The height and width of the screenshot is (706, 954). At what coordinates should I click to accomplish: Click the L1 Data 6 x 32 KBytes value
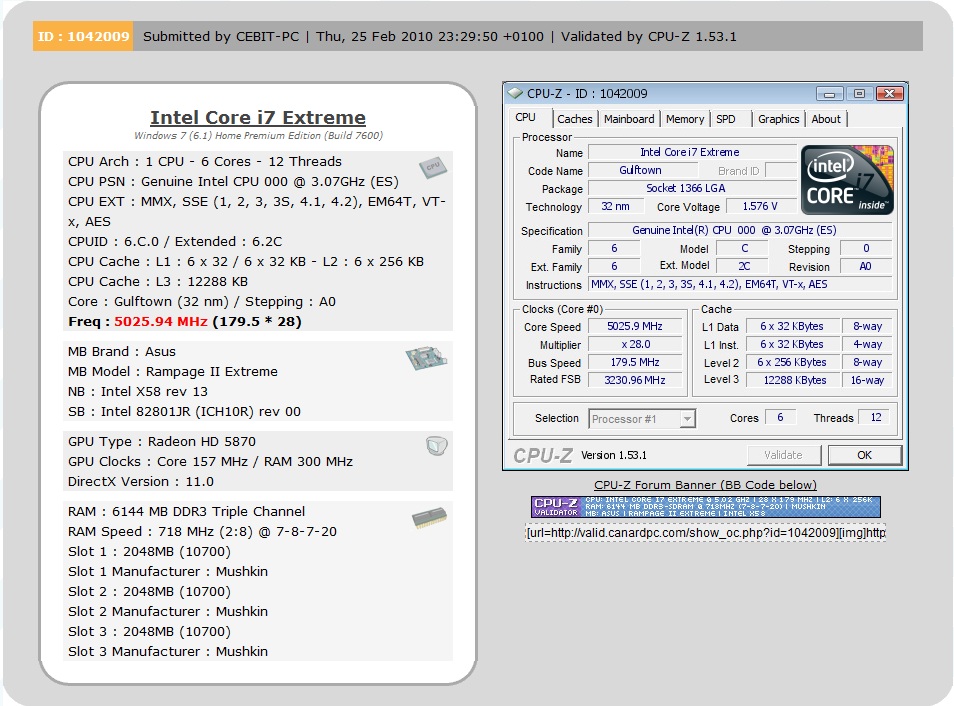792,326
